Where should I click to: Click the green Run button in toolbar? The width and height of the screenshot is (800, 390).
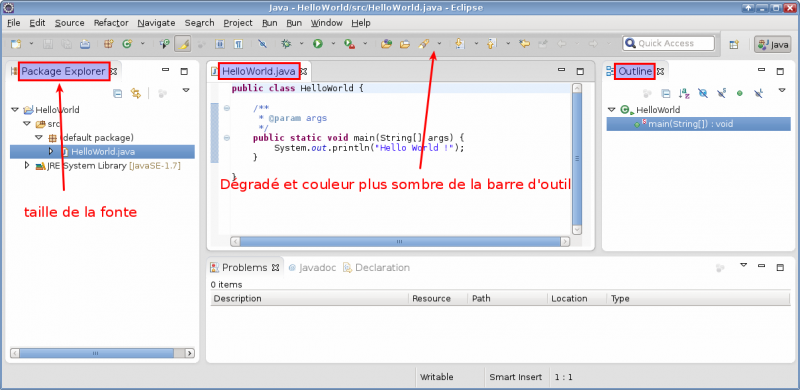click(x=318, y=44)
